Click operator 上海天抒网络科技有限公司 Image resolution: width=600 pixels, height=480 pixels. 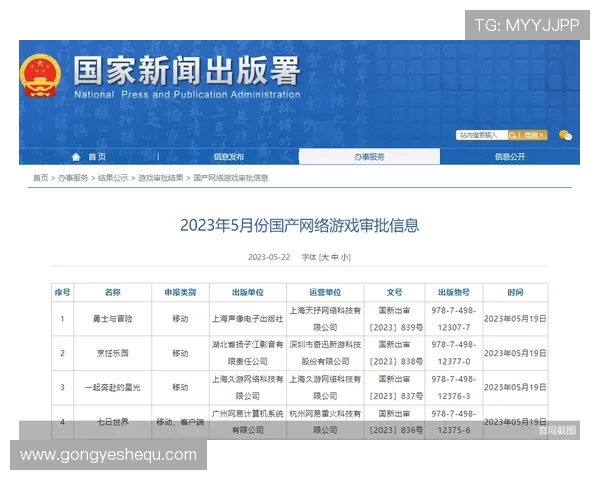coord(325,319)
